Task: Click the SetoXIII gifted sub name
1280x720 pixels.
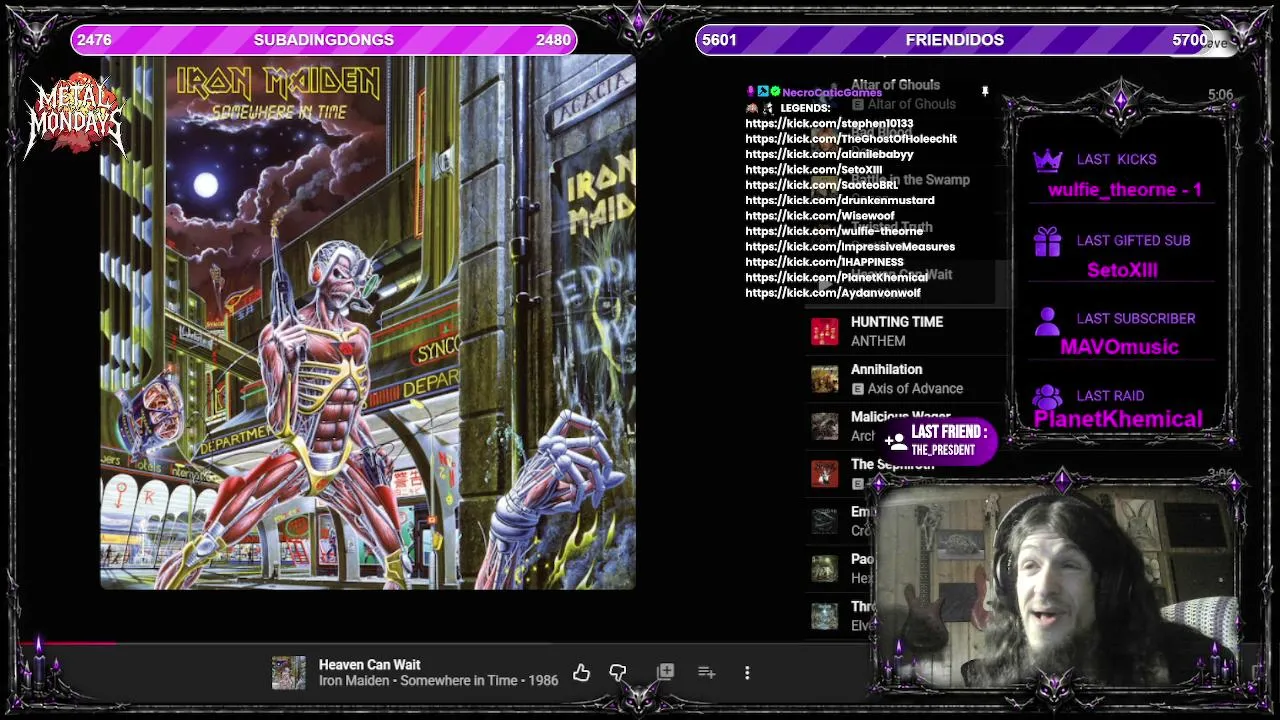Action: point(1122,270)
